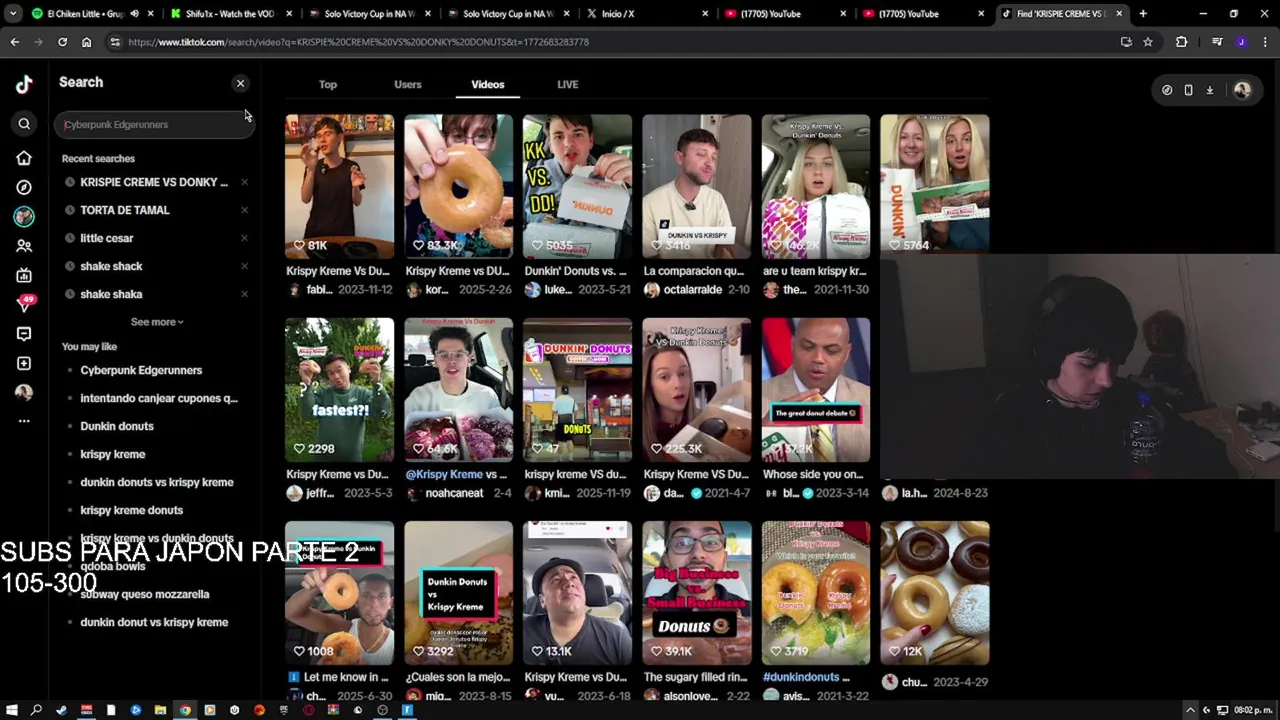Open Big Business vs Small Business video
This screenshot has width=1280, height=720.
tap(697, 593)
